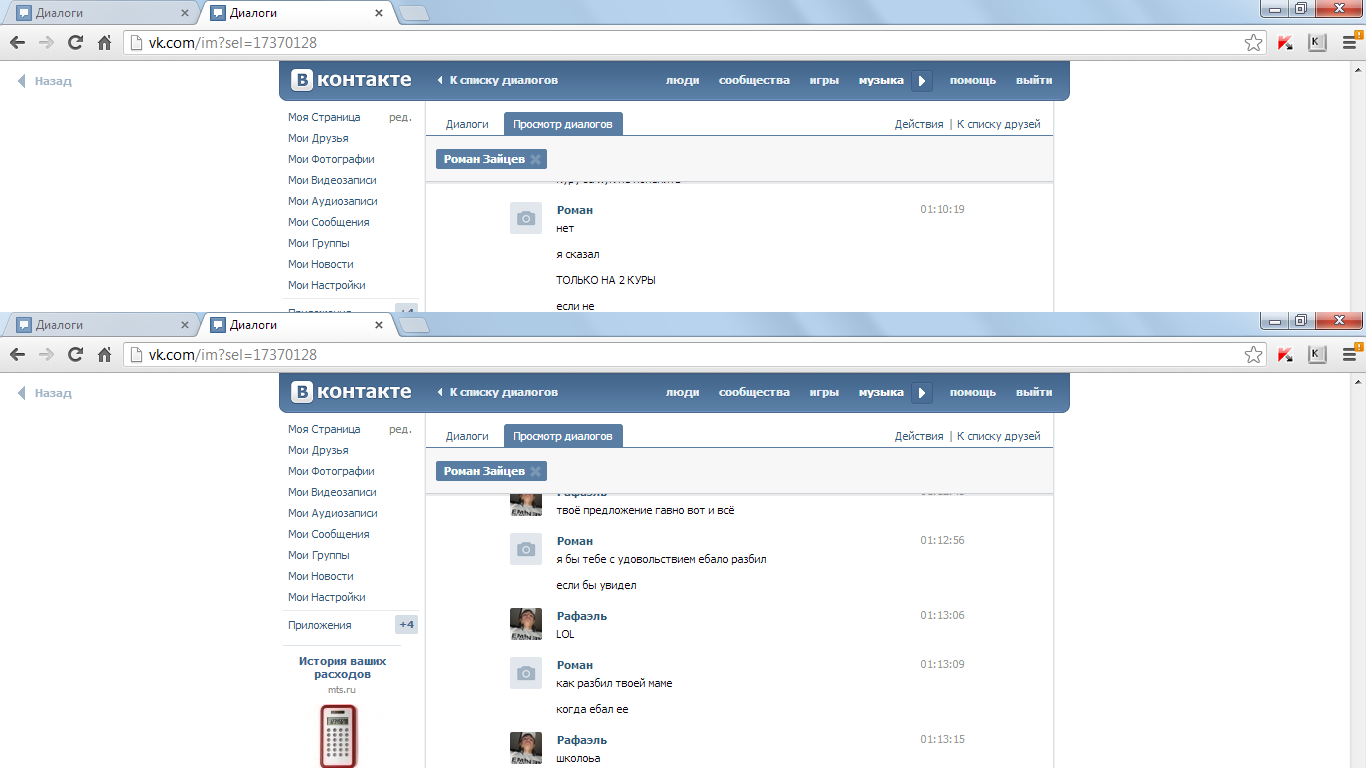Open Мои Друзья in the upper window sidebar

point(318,138)
